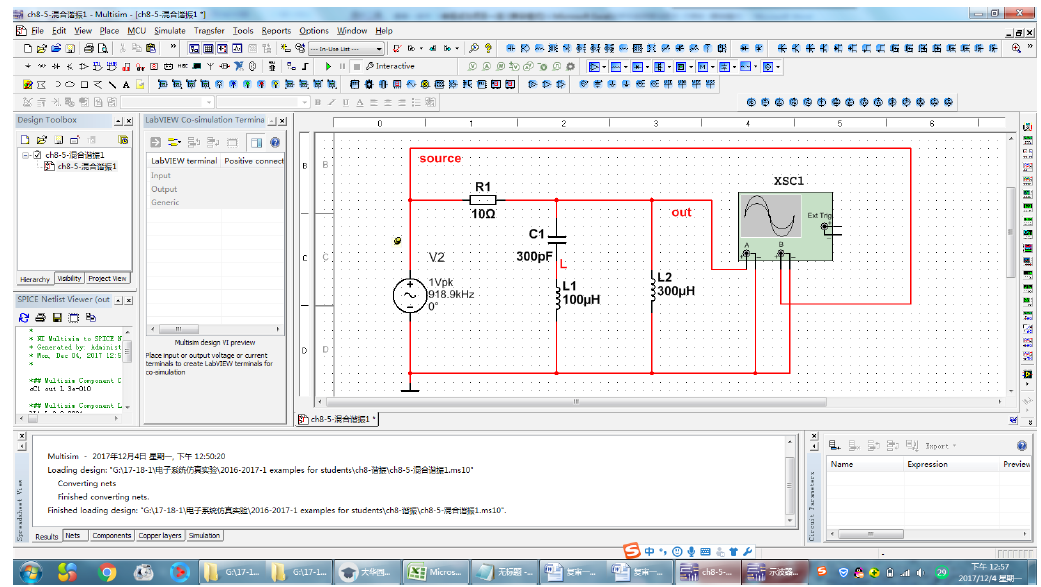Open the LabVIEW Co-simulation help icon
The width and height of the screenshot is (1041, 587).
(275, 142)
